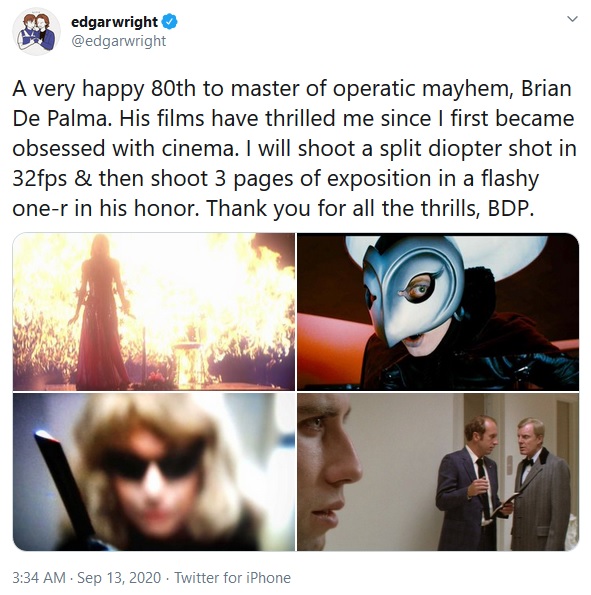The width and height of the screenshot is (591, 595).
Task: Click the blue verified badge
Action: pyautogui.click(x=170, y=22)
